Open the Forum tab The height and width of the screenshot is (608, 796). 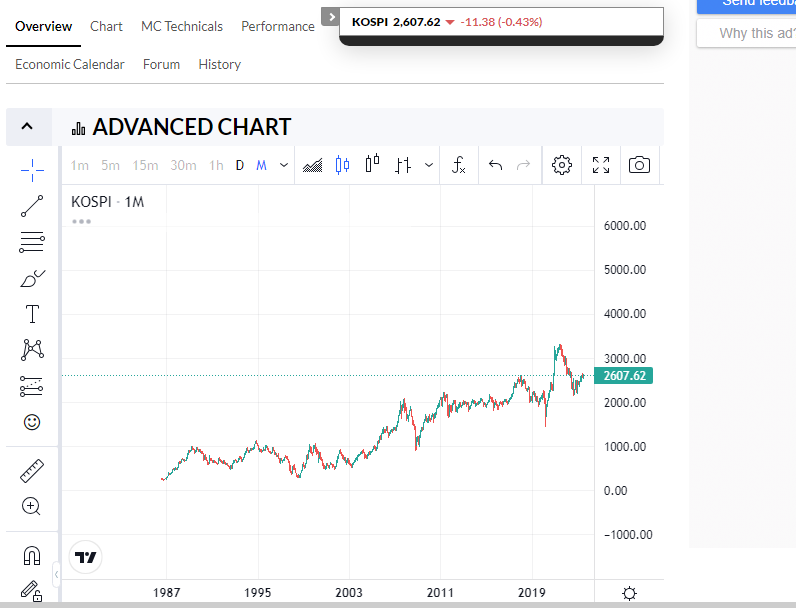[x=161, y=64]
